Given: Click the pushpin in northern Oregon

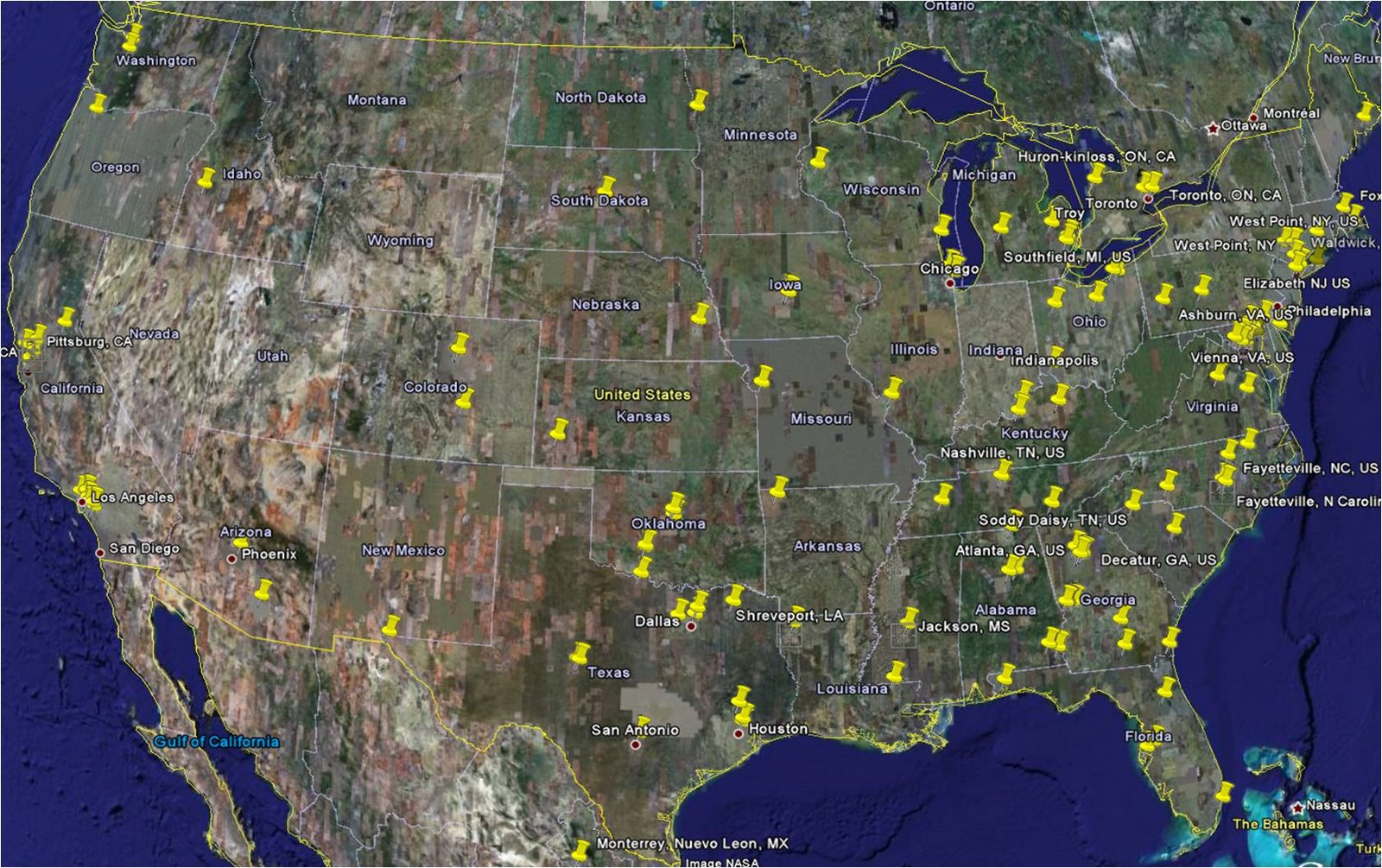Looking at the screenshot, I should pyautogui.click(x=98, y=104).
